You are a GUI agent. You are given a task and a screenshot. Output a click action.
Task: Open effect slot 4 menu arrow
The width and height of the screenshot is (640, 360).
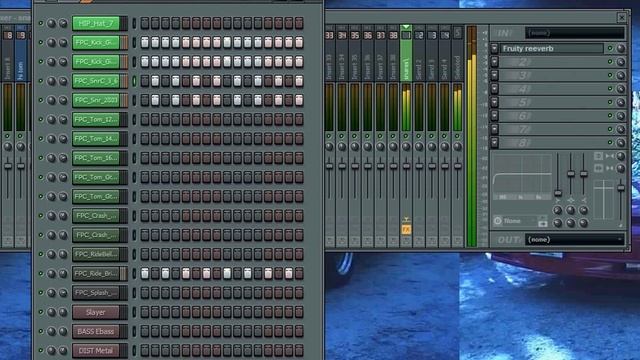494,89
